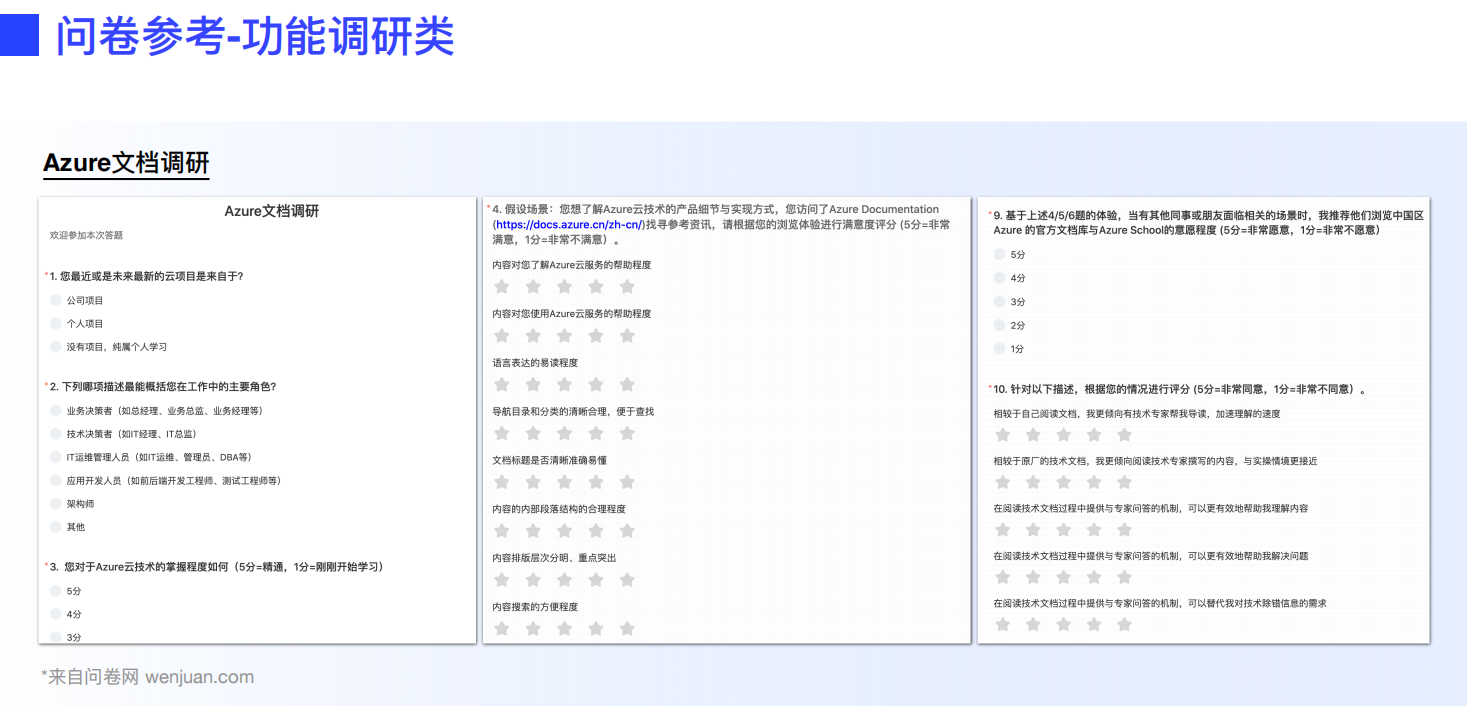Viewport: 1467px width, 706px height.
Task: Rate the 替代我对技术除错信息的需求 statement fully
Action: tap(1125, 623)
